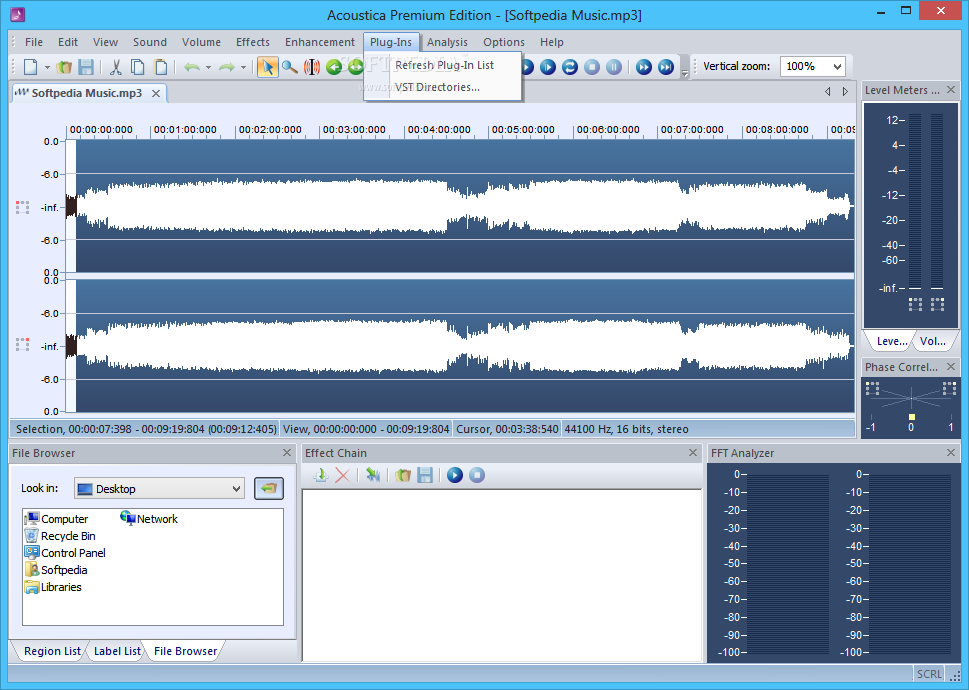This screenshot has height=690, width=969.
Task: Click the Undo arrow icon
Action: coord(192,66)
